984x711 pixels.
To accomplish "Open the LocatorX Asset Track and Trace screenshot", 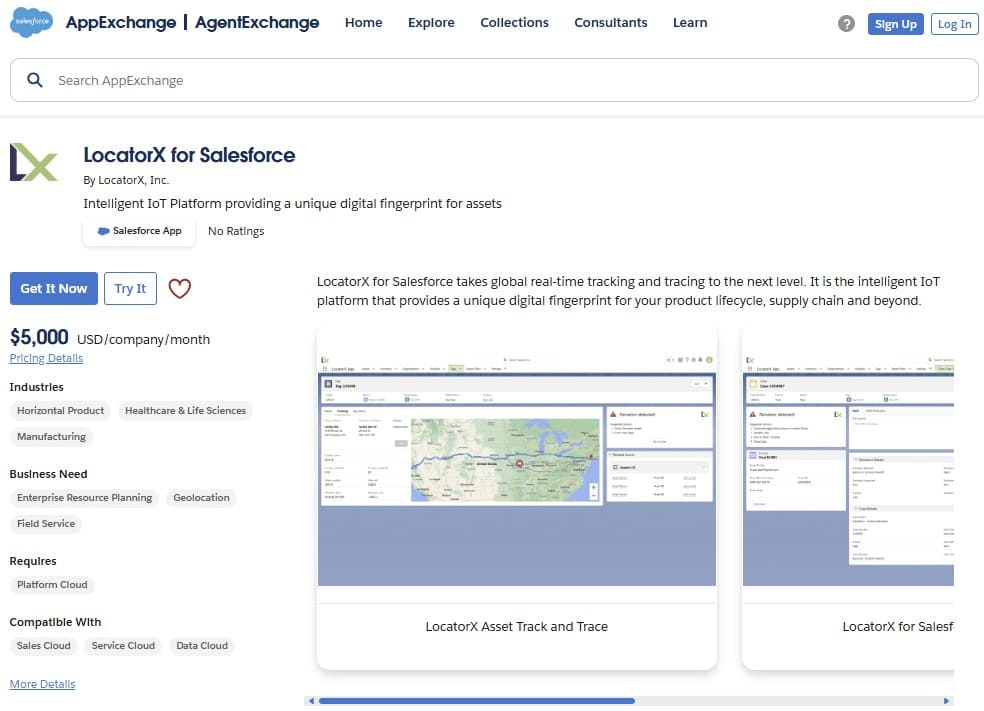I will click(516, 469).
